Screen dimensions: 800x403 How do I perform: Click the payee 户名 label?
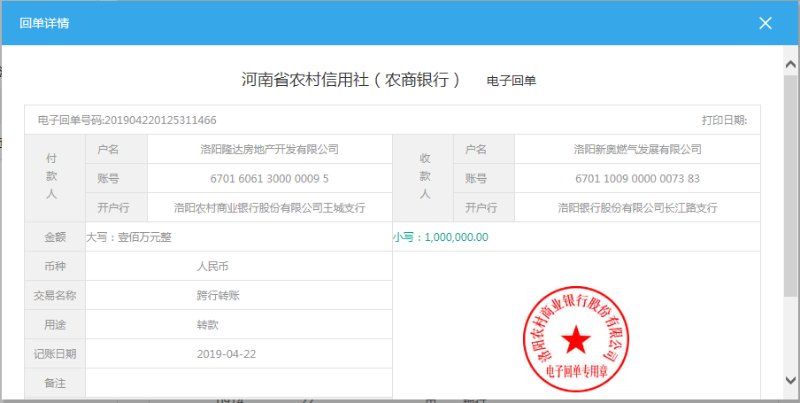(x=476, y=149)
